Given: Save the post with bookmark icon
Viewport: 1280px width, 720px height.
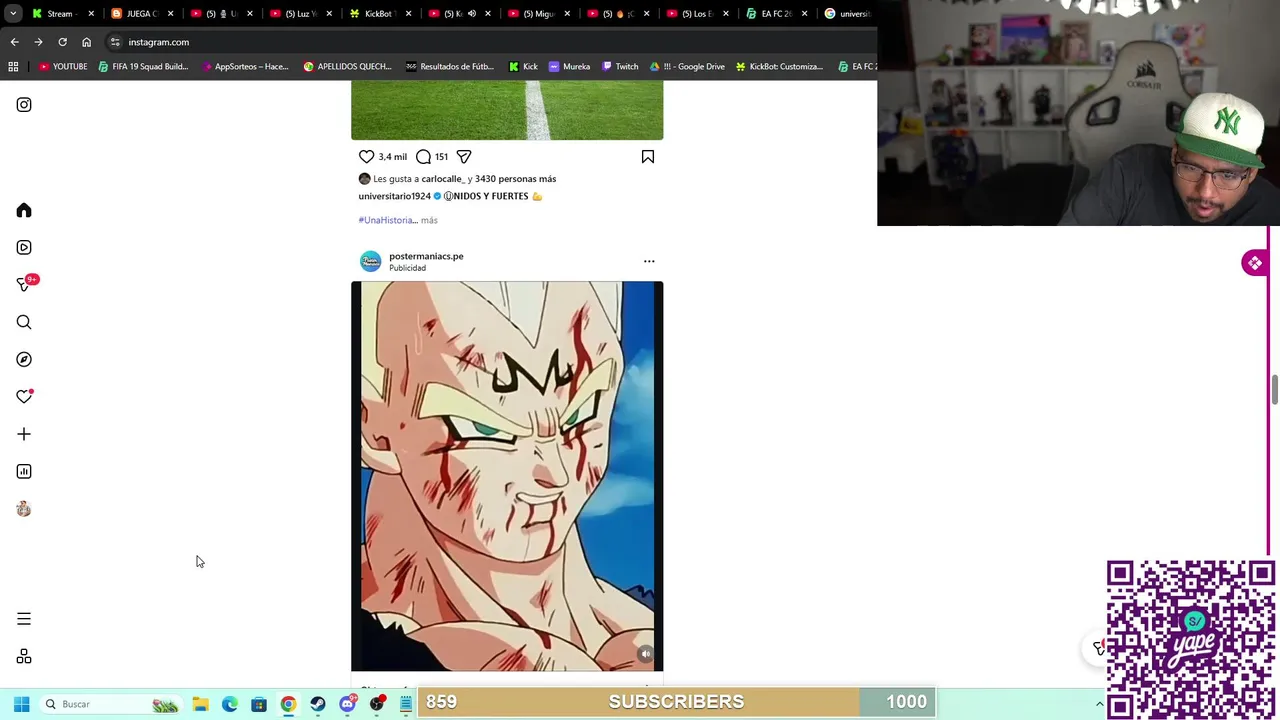Looking at the screenshot, I should point(648,157).
